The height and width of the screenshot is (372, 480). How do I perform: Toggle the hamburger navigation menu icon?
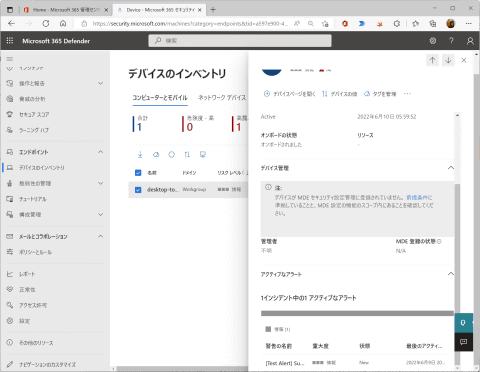tap(10, 59)
